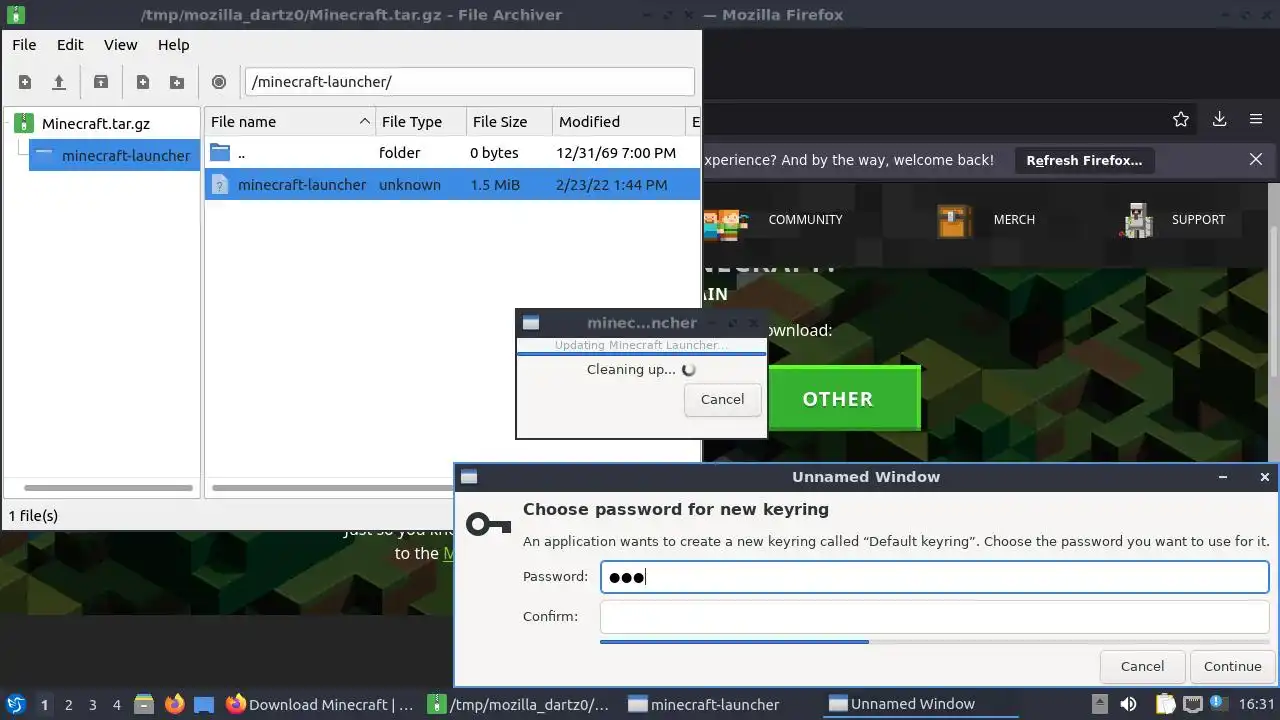Click the network connection tray icon

coord(1193,704)
